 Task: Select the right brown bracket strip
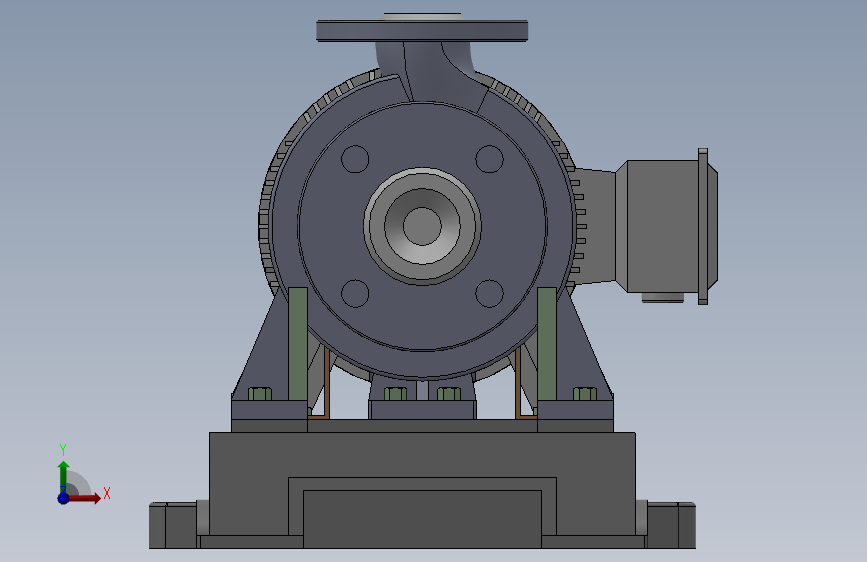coord(518,383)
